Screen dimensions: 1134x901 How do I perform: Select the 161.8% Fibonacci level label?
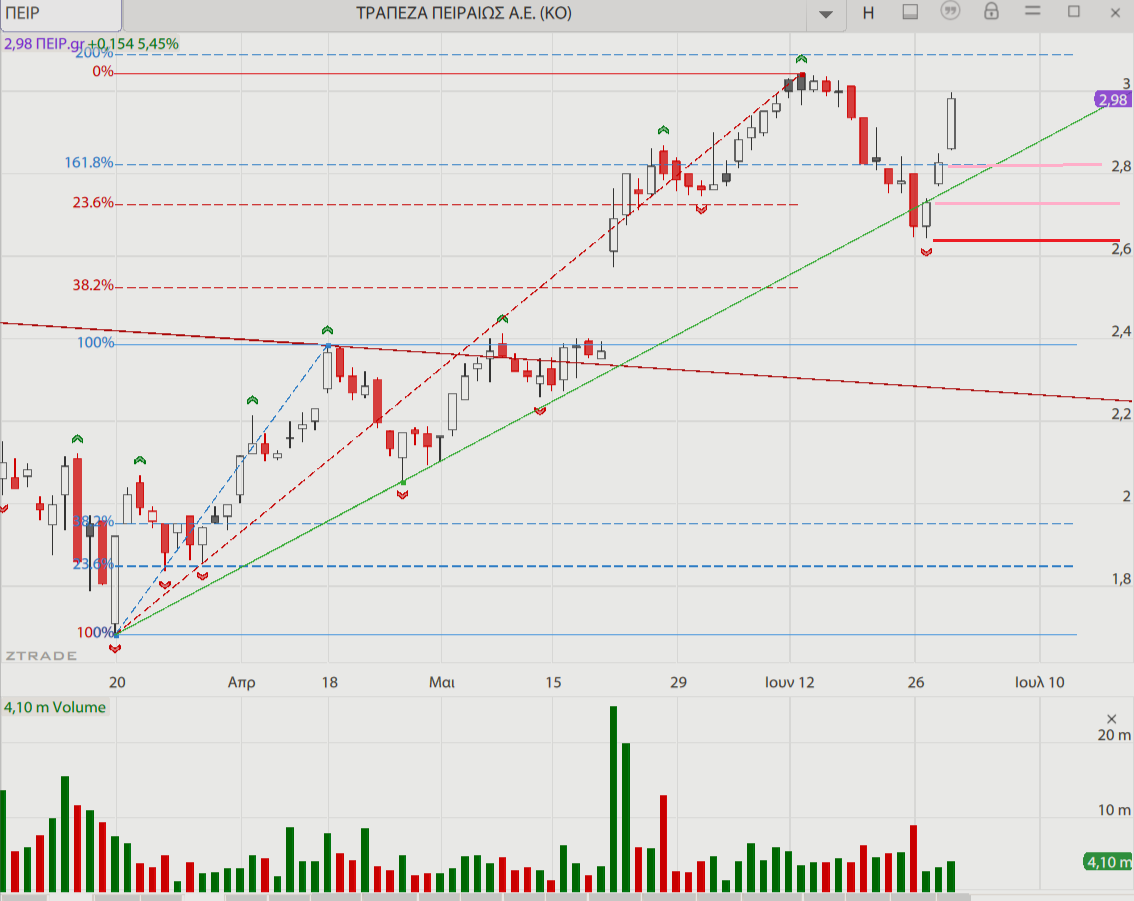pos(89,163)
